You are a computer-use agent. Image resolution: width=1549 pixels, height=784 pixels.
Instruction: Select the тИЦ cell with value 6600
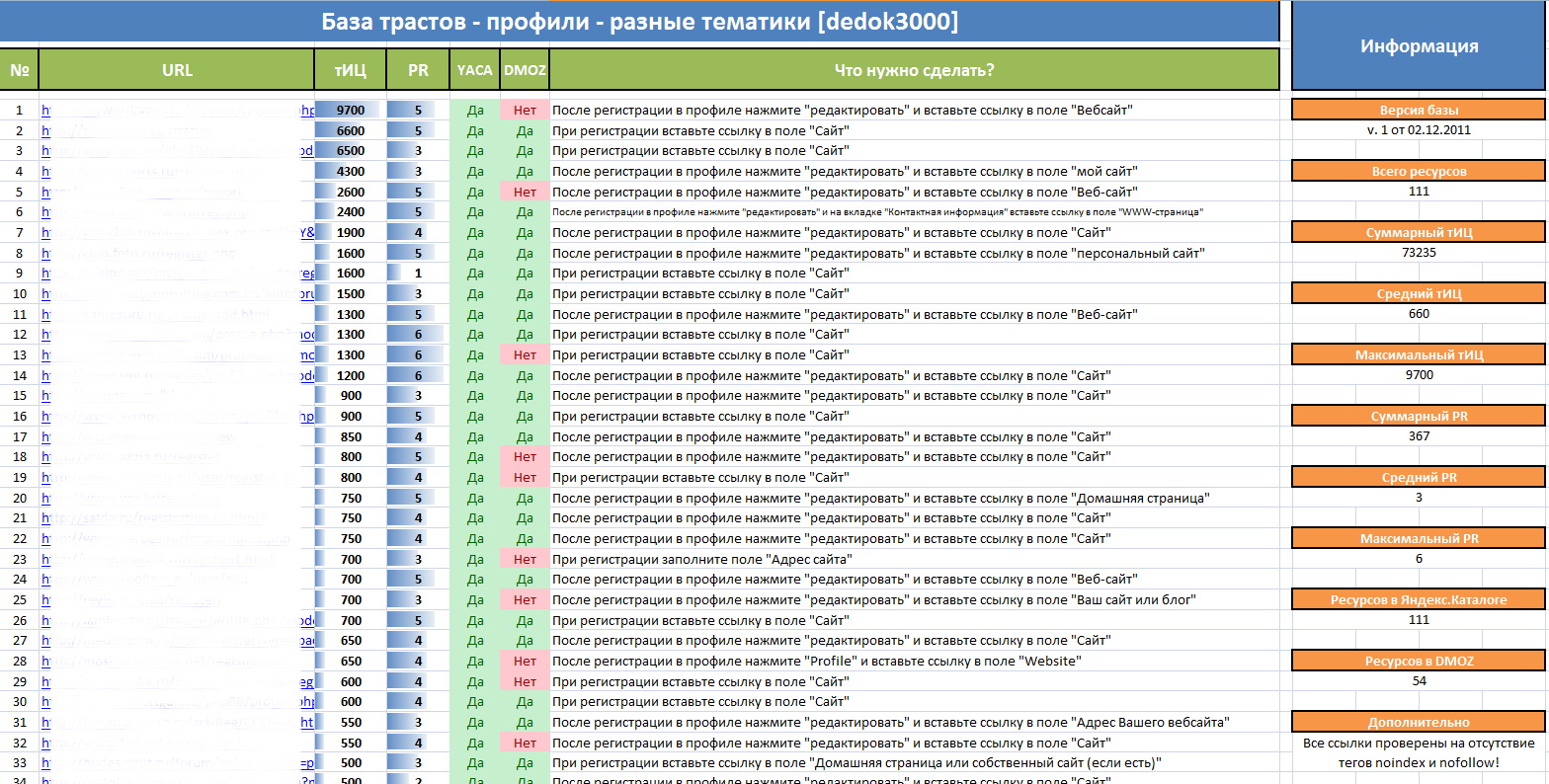pos(350,130)
